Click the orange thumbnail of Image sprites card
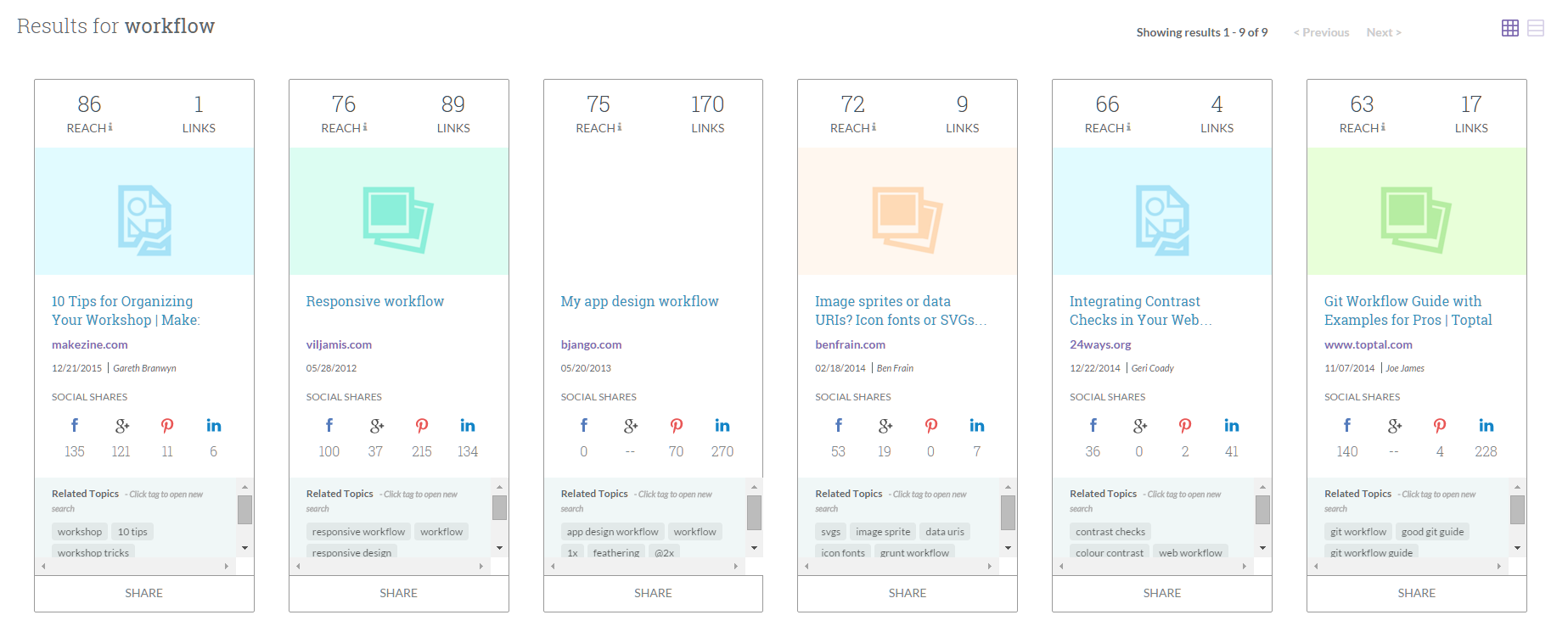 click(907, 211)
